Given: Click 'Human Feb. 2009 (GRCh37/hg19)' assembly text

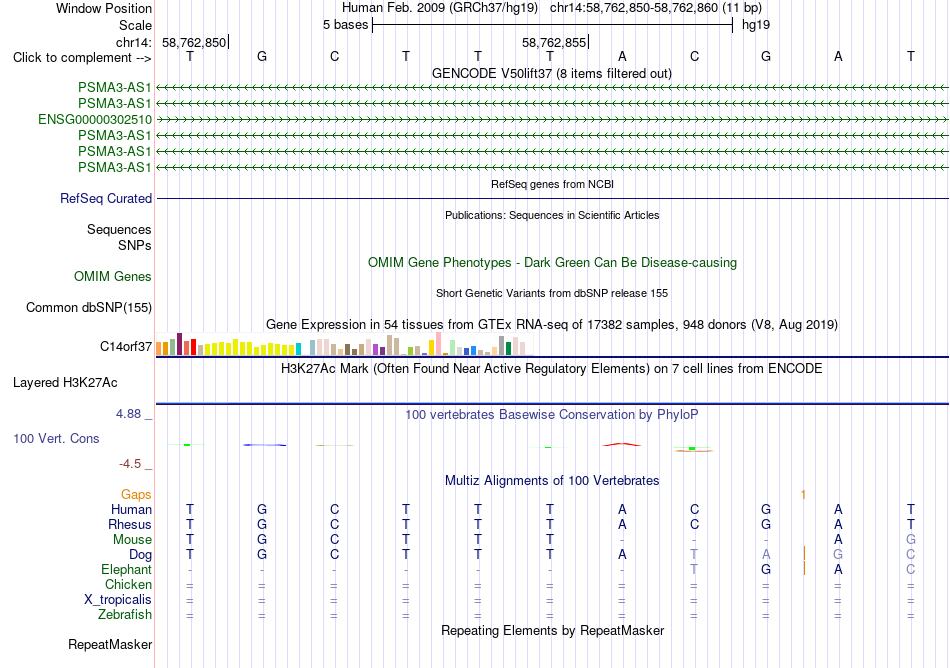Looking at the screenshot, I should click(x=439, y=8).
